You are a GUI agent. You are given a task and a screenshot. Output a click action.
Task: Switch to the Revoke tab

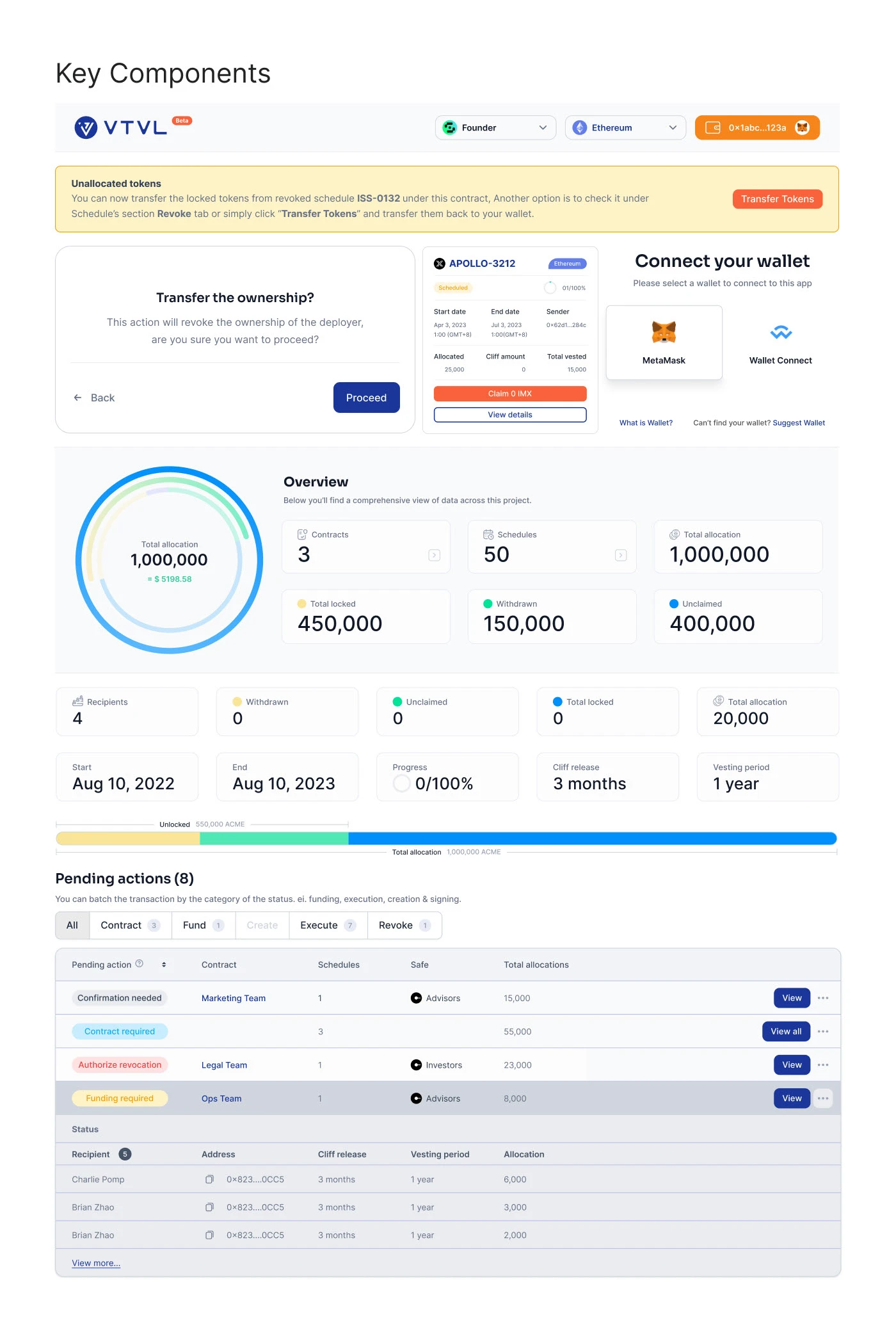pos(404,926)
